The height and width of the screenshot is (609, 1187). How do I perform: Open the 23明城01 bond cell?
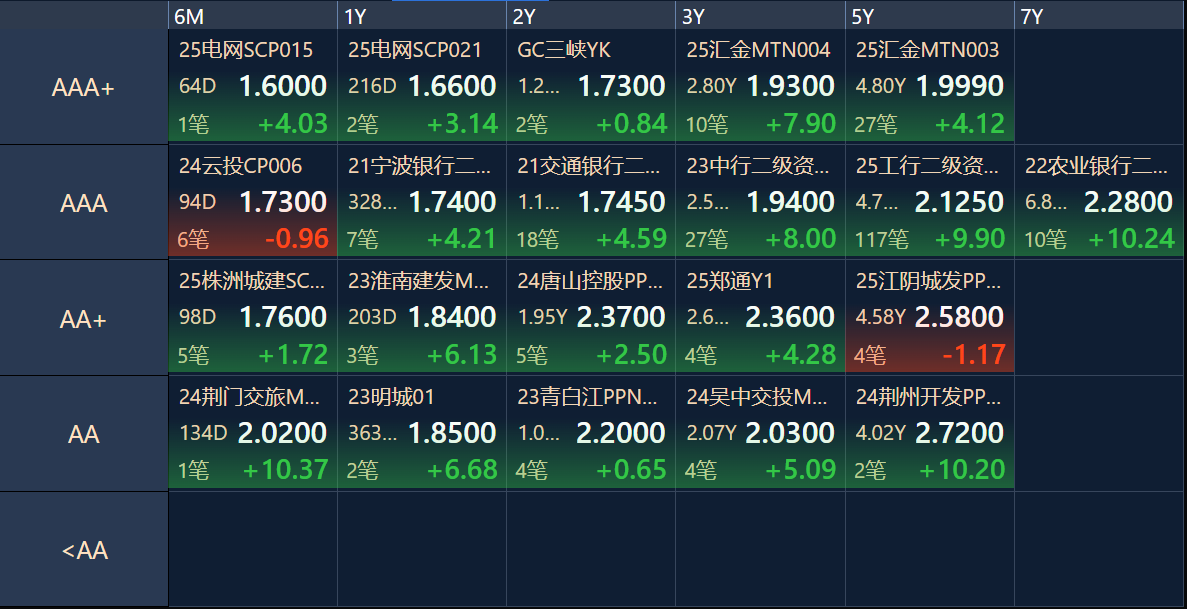coord(422,433)
